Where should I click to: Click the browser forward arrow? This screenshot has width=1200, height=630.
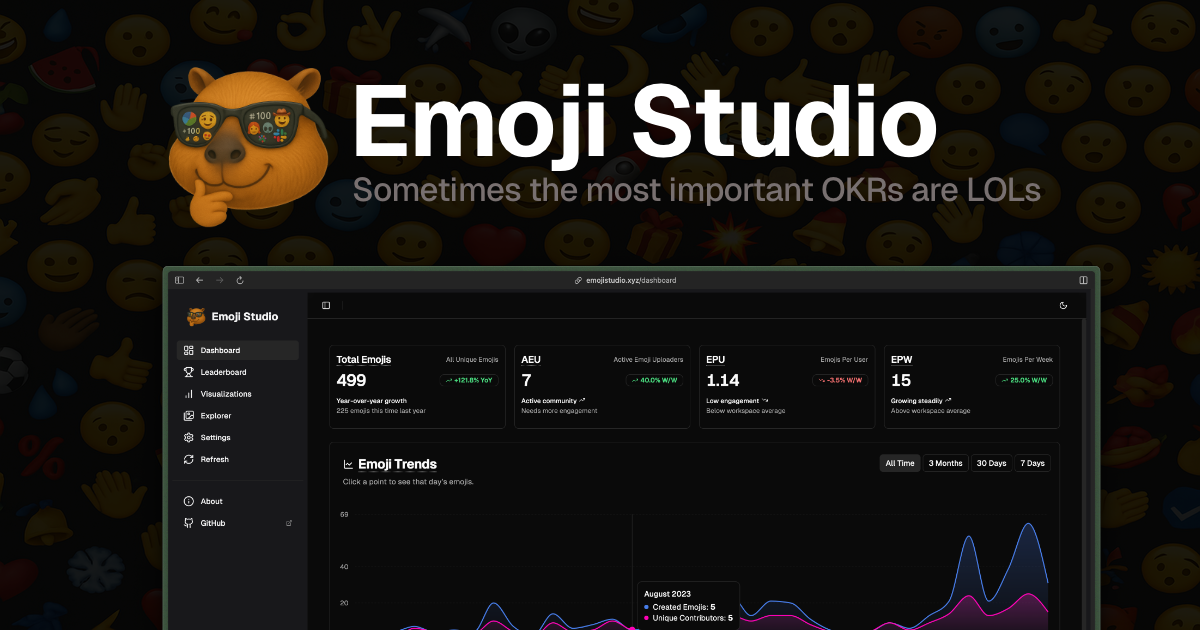pyautogui.click(x=220, y=280)
